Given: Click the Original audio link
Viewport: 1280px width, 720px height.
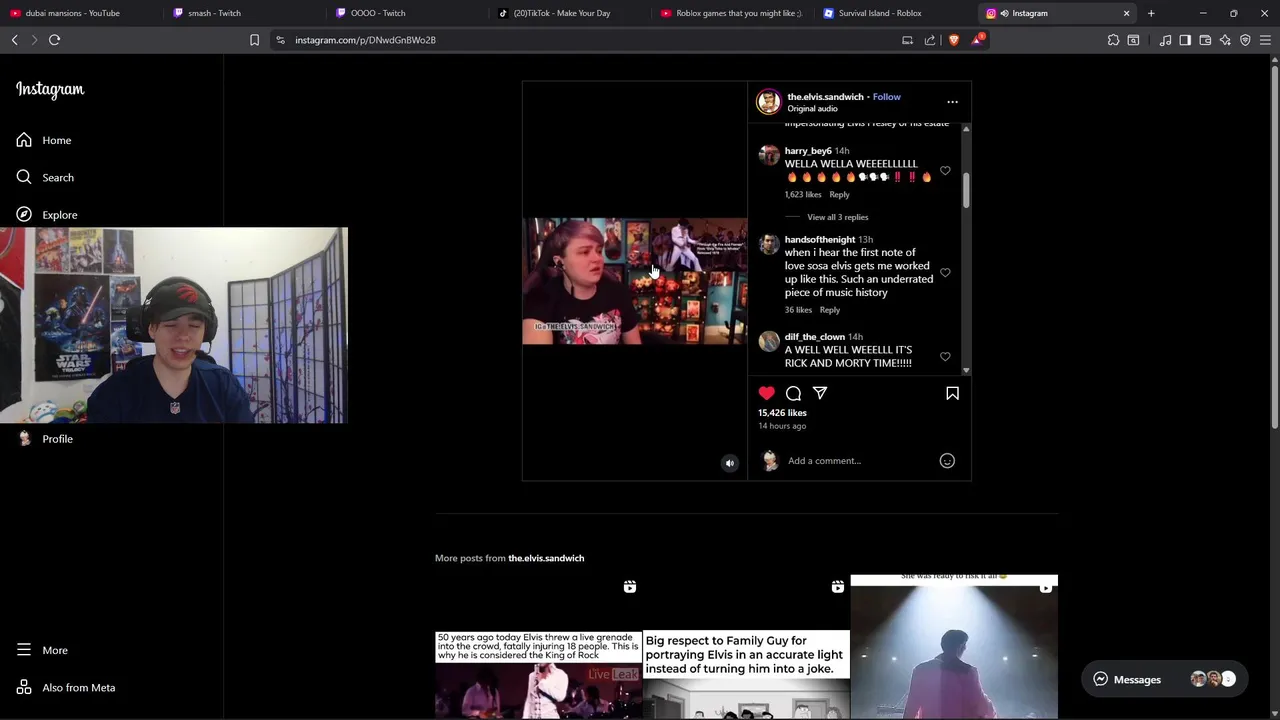Looking at the screenshot, I should pyautogui.click(x=812, y=109).
